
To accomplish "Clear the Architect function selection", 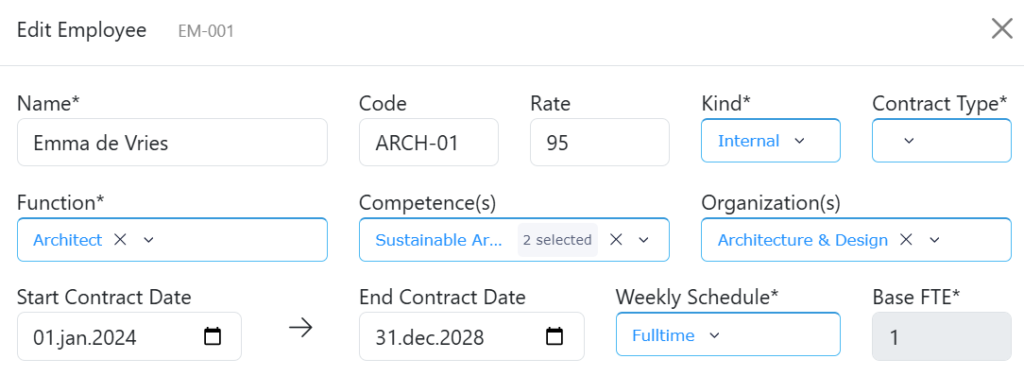I will 120,240.
